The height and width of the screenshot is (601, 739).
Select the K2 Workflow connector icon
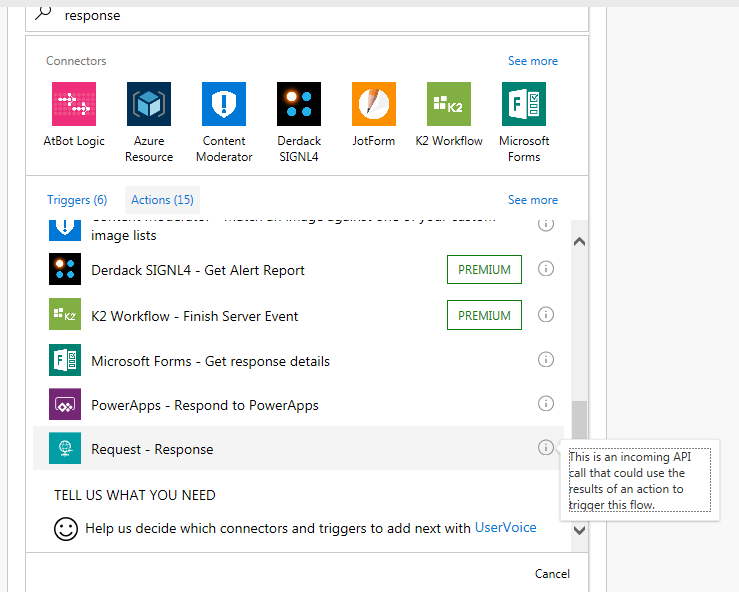(449, 104)
